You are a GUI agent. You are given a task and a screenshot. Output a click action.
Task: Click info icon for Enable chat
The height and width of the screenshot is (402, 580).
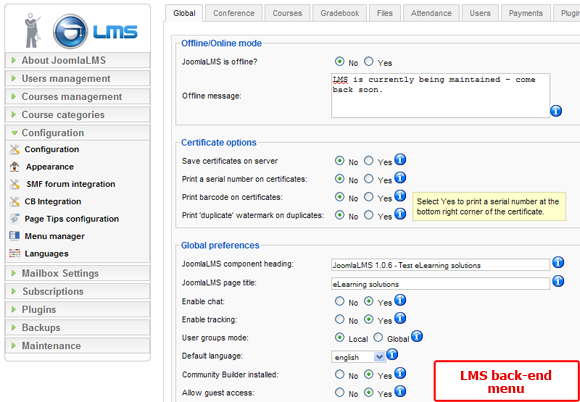point(400,300)
